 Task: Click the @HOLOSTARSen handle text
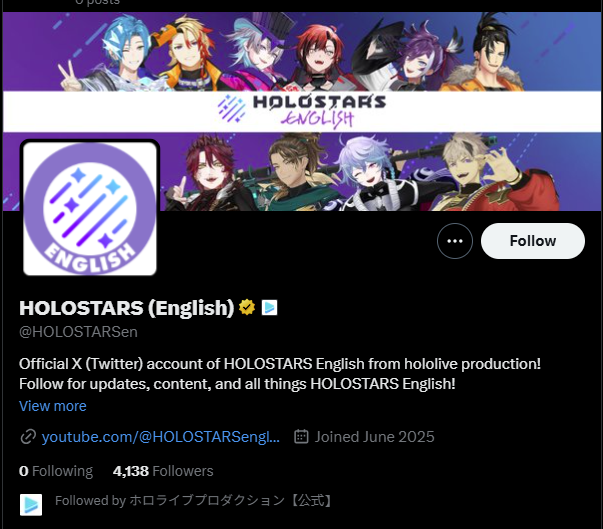pyautogui.click(x=78, y=332)
